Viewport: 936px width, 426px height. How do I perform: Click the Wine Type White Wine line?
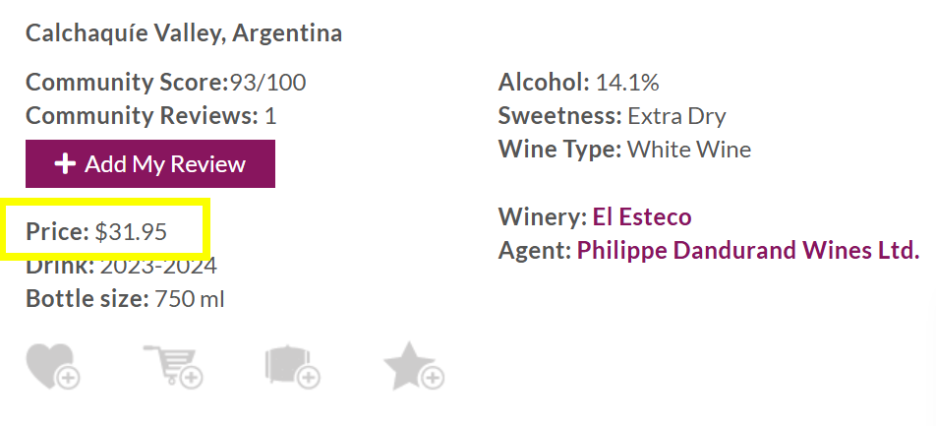tap(624, 149)
